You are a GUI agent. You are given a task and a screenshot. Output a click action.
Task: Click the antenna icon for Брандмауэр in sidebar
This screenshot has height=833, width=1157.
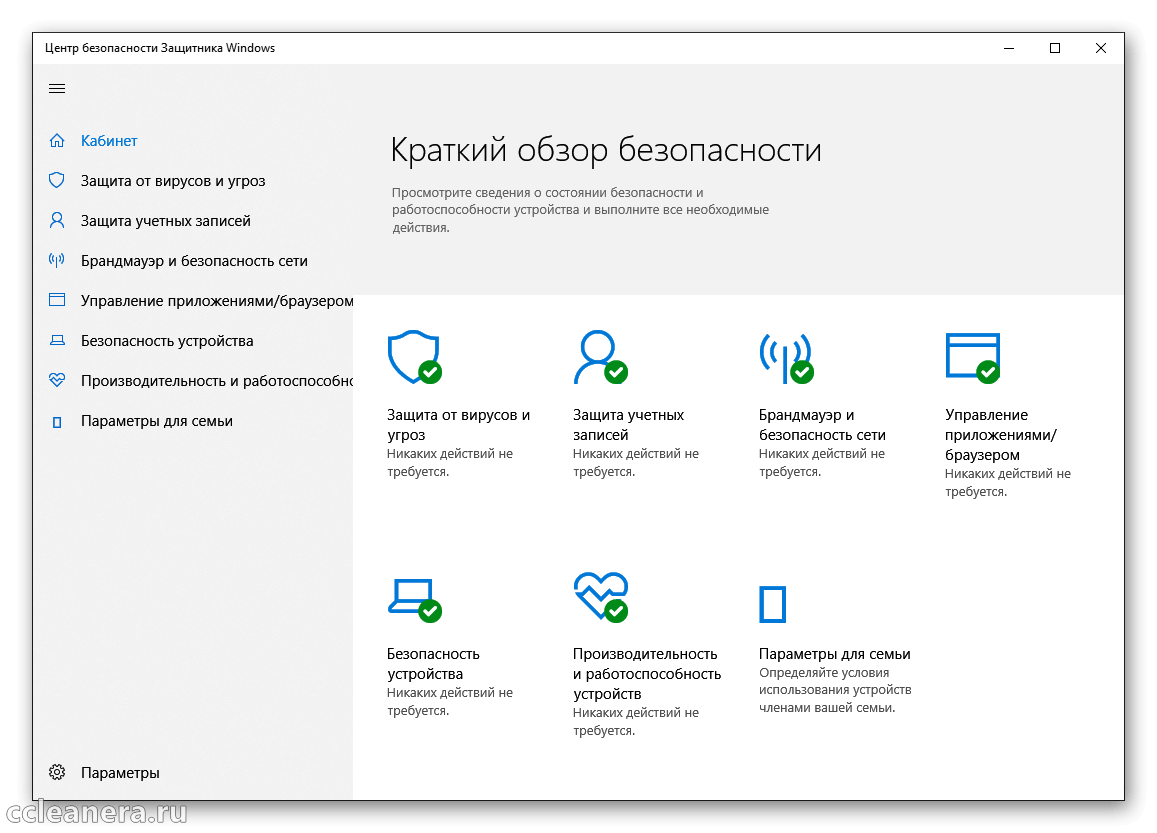(57, 260)
